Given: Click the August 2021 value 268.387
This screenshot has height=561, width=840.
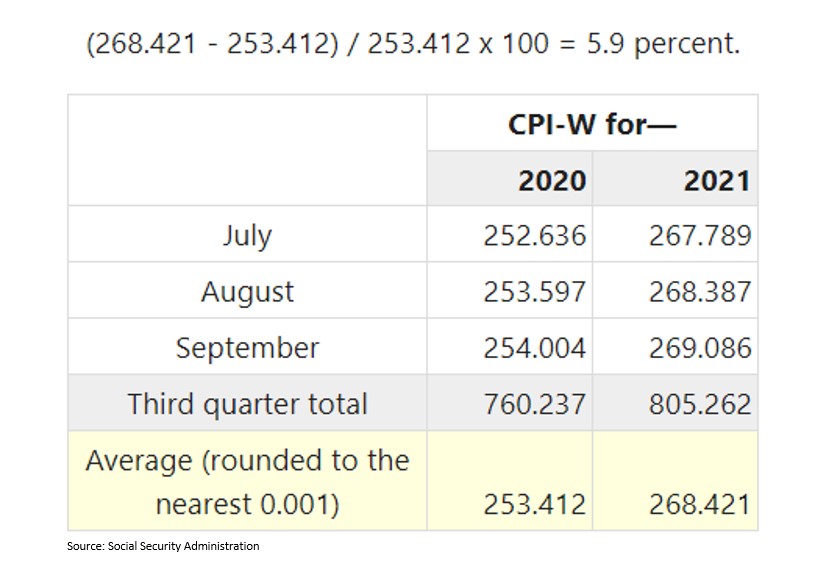Looking at the screenshot, I should click(x=700, y=291).
